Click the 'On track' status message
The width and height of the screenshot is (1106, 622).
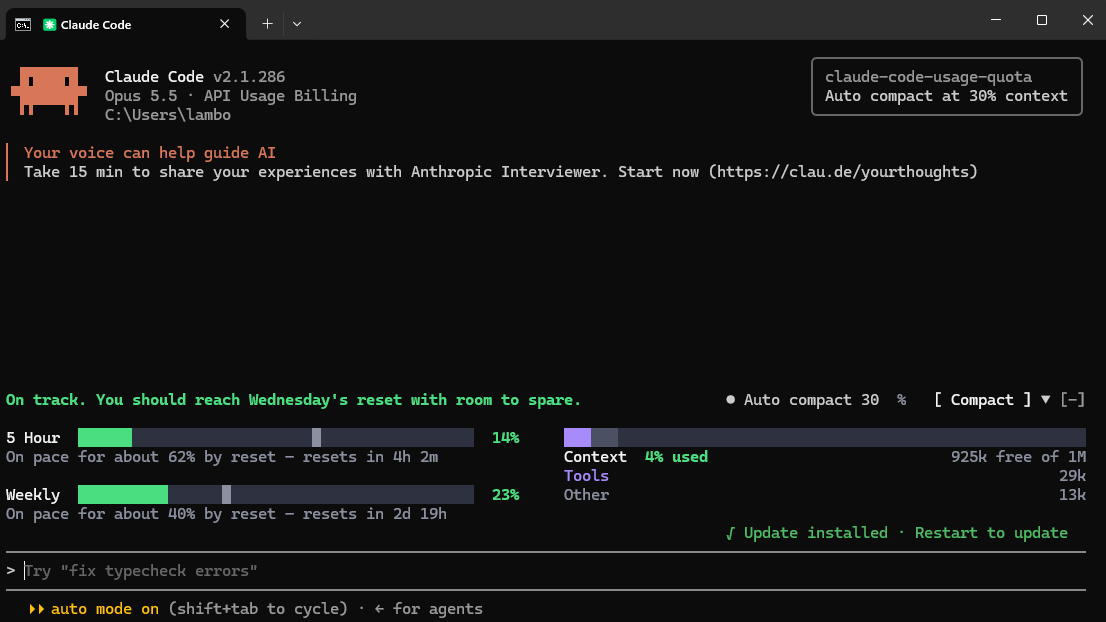coord(293,400)
